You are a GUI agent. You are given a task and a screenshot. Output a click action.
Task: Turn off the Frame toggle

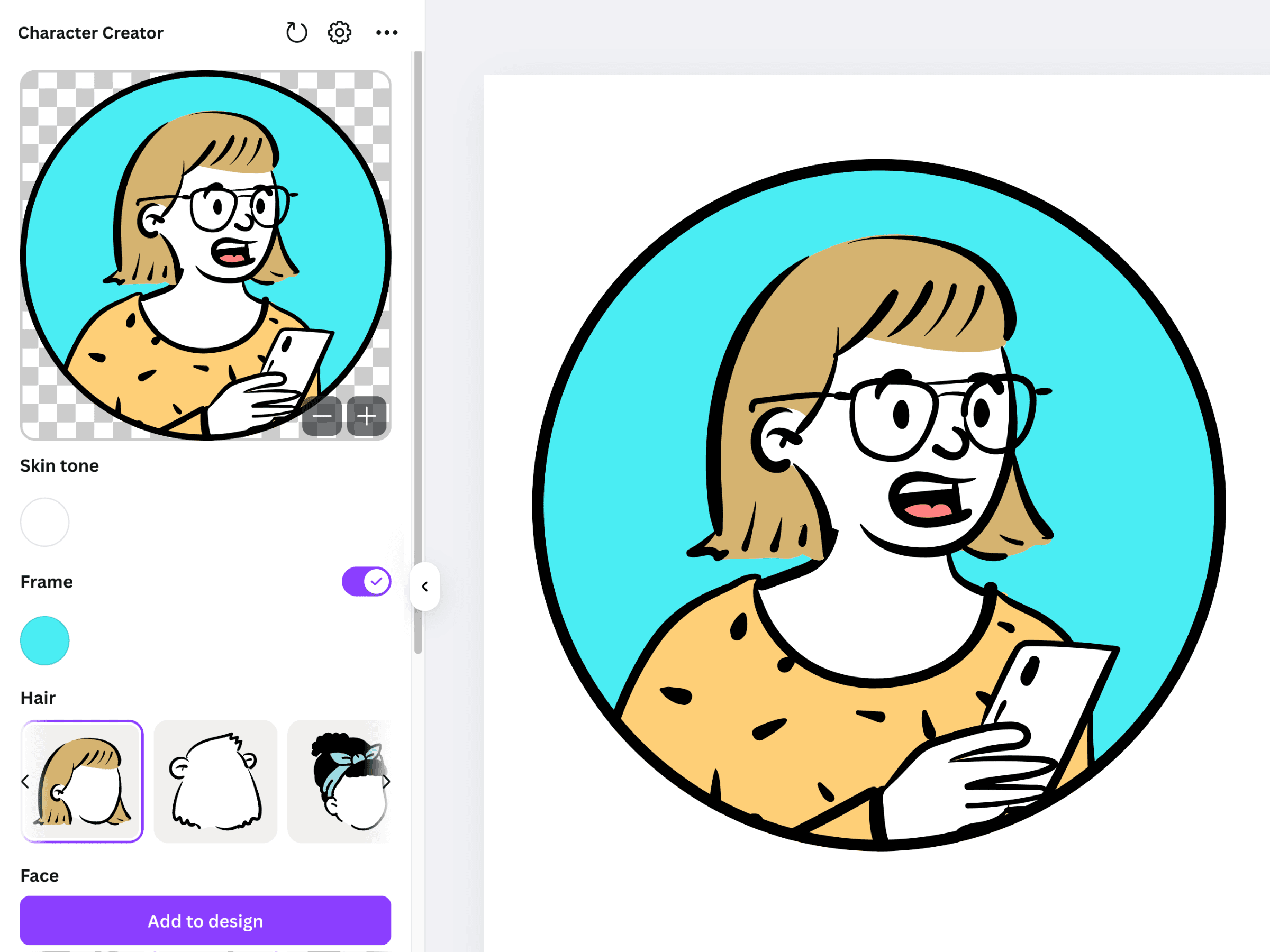tap(366, 582)
